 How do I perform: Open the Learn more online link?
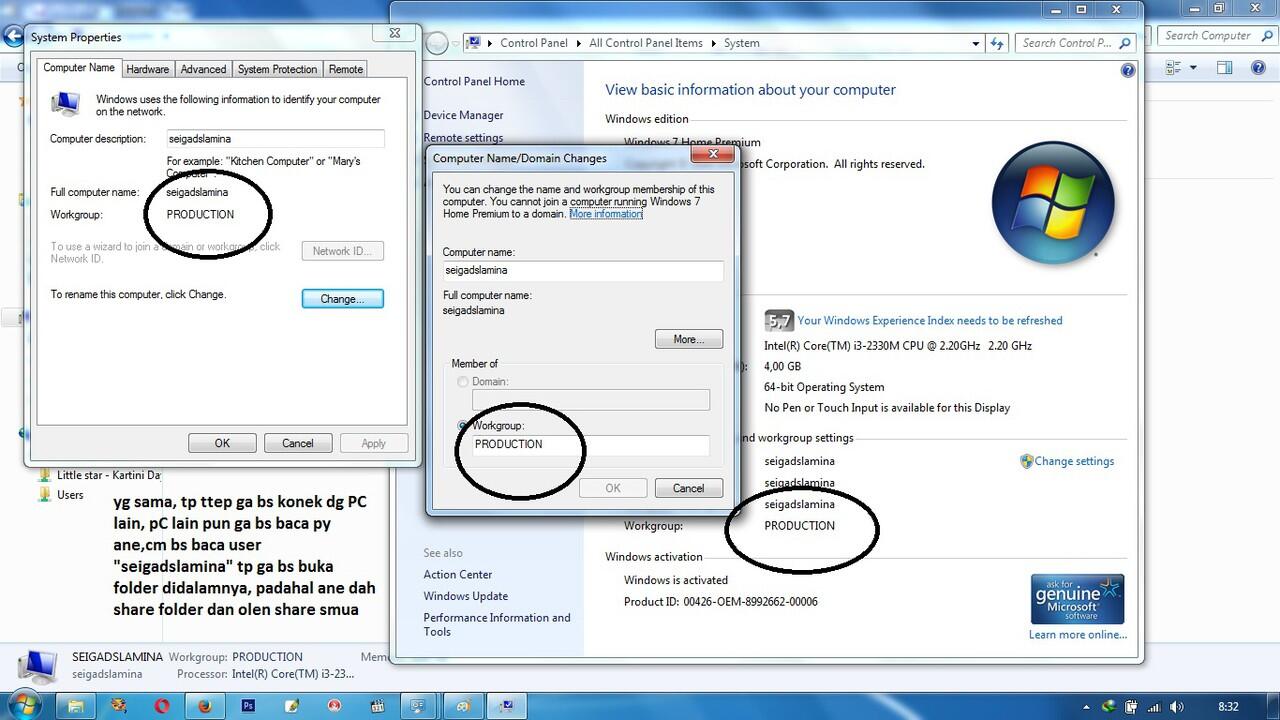(1078, 635)
